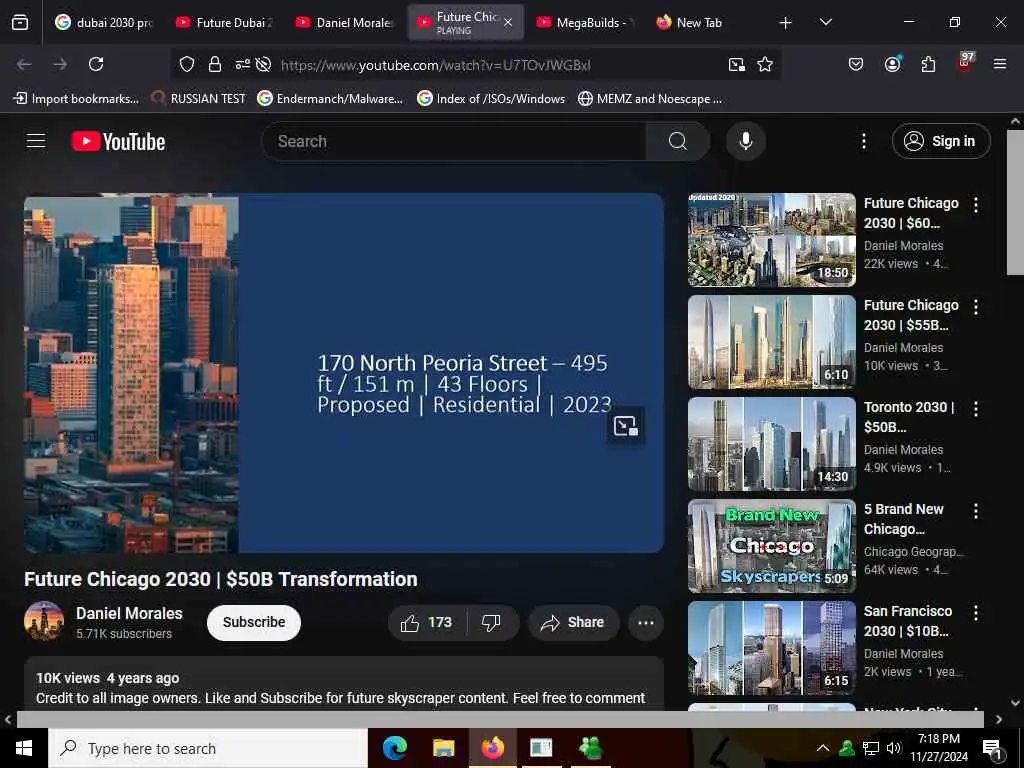
Task: Open the extensions puzzle icon
Action: [x=928, y=64]
